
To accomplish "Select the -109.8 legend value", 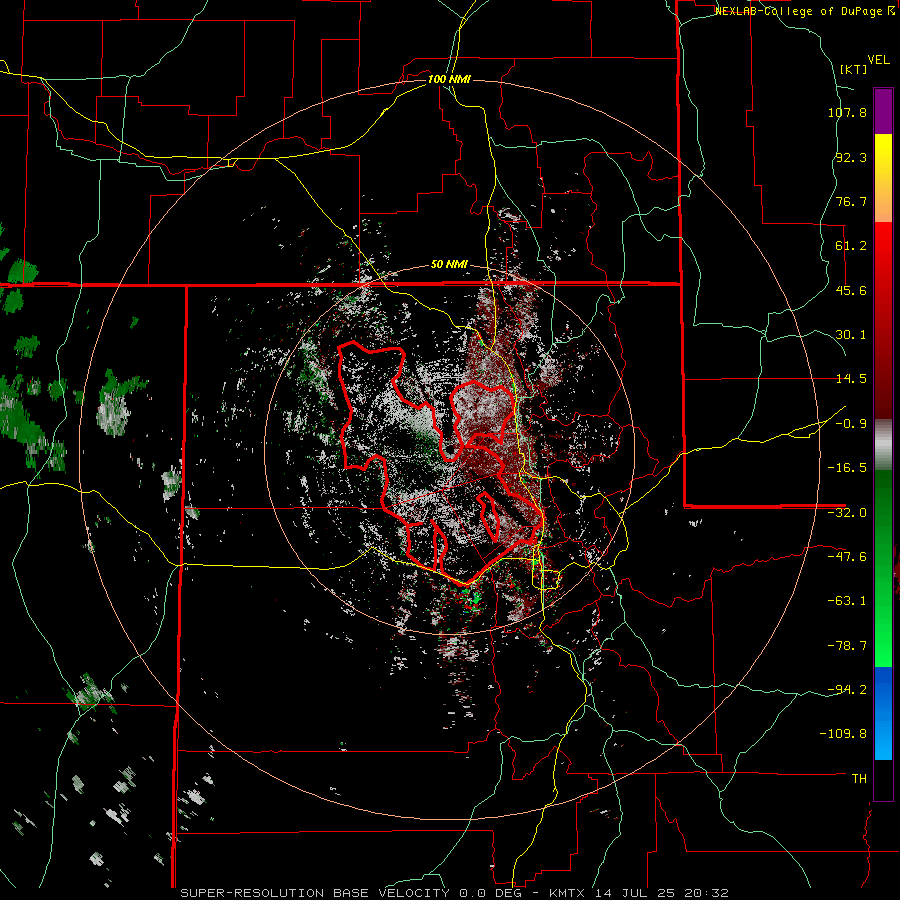I will 843,734.
